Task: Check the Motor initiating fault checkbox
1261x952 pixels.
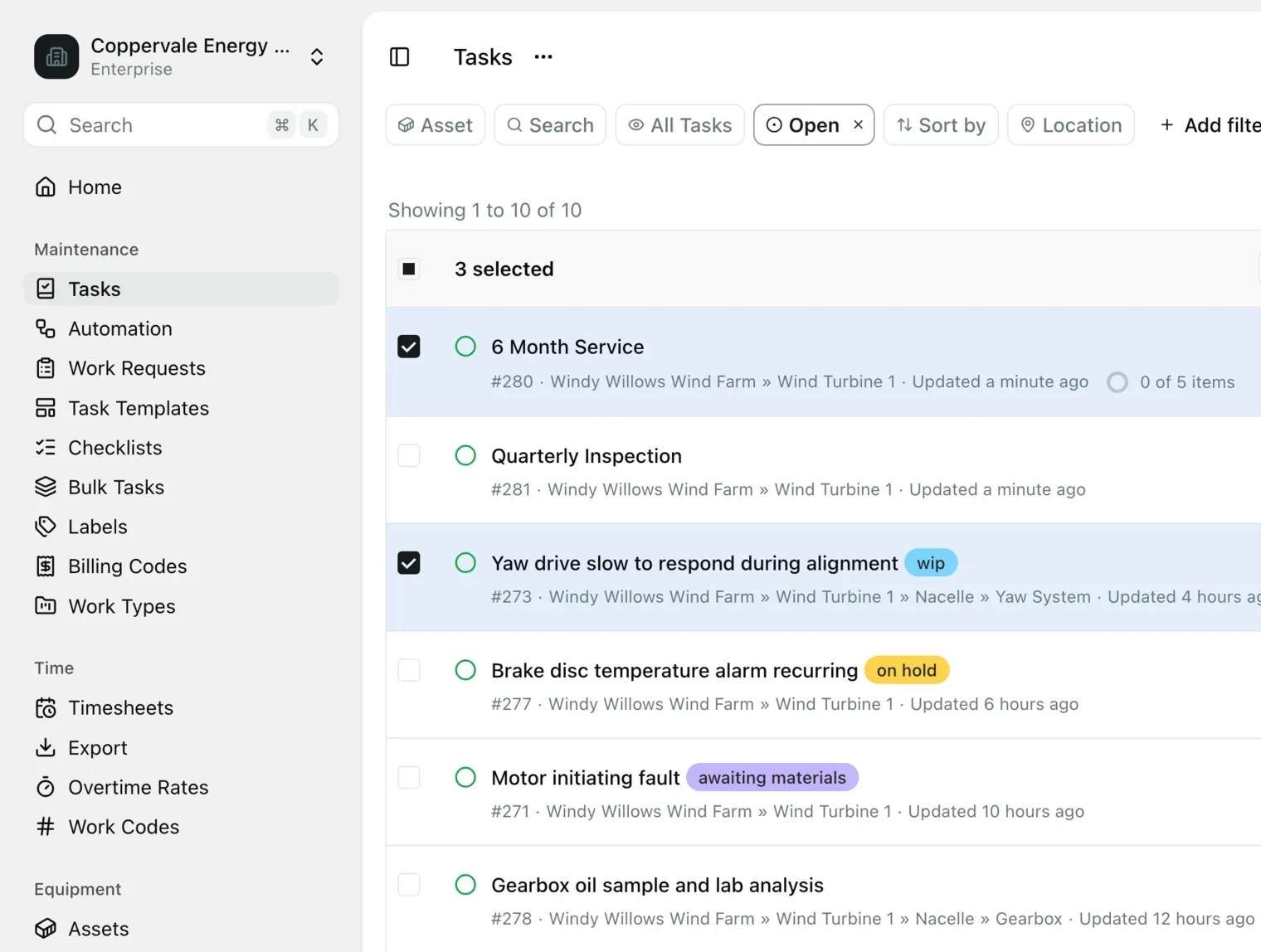Action: coord(409,777)
